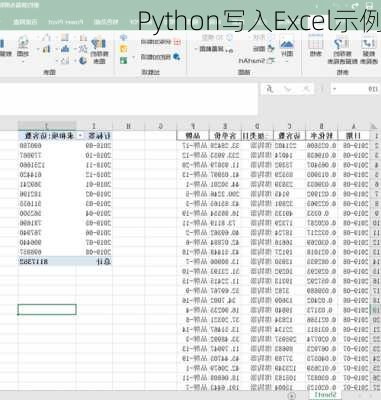Expand the Screenshot dropdown arrow

196,49
